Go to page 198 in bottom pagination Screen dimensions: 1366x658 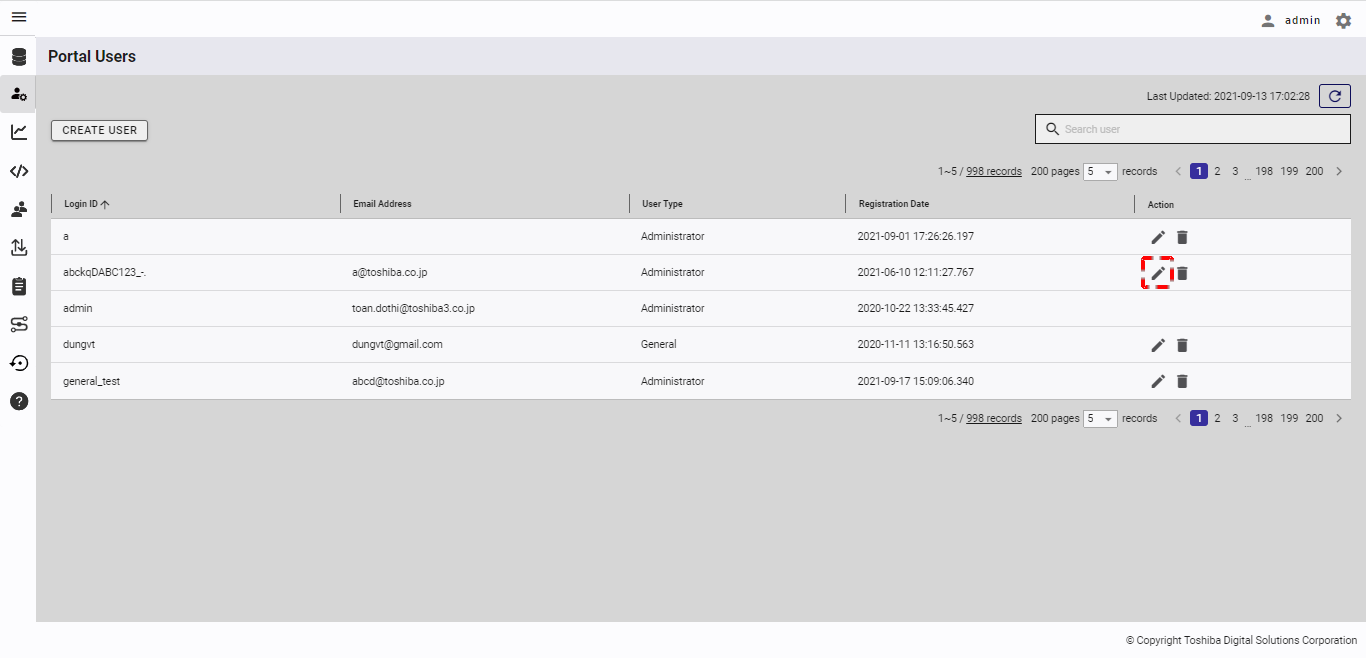pyautogui.click(x=1264, y=418)
